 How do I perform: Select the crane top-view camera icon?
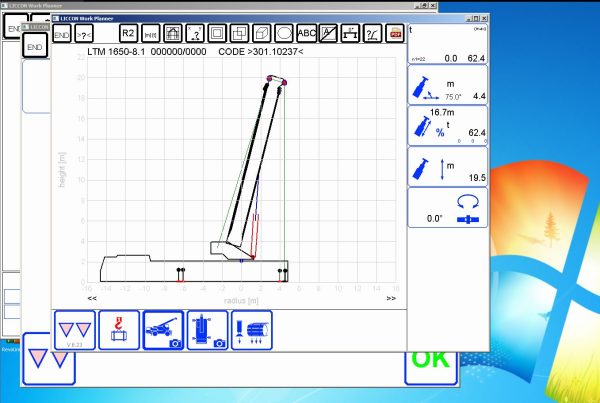tap(208, 330)
